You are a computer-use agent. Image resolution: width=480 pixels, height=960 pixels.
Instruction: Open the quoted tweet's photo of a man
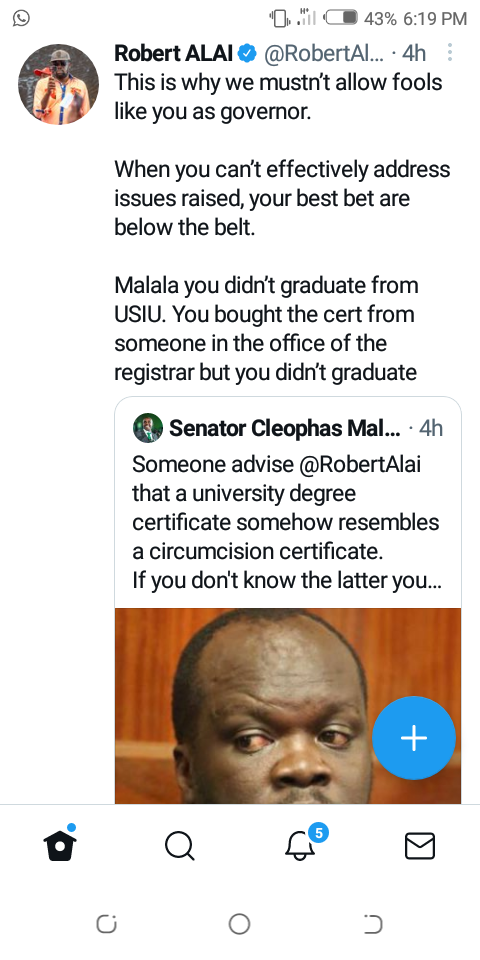coord(288,705)
